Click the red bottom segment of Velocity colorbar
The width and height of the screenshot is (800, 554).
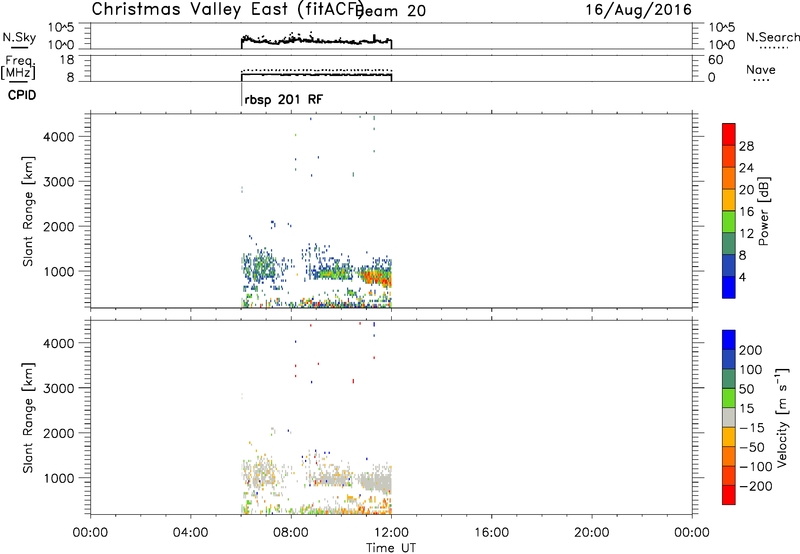[729, 495]
